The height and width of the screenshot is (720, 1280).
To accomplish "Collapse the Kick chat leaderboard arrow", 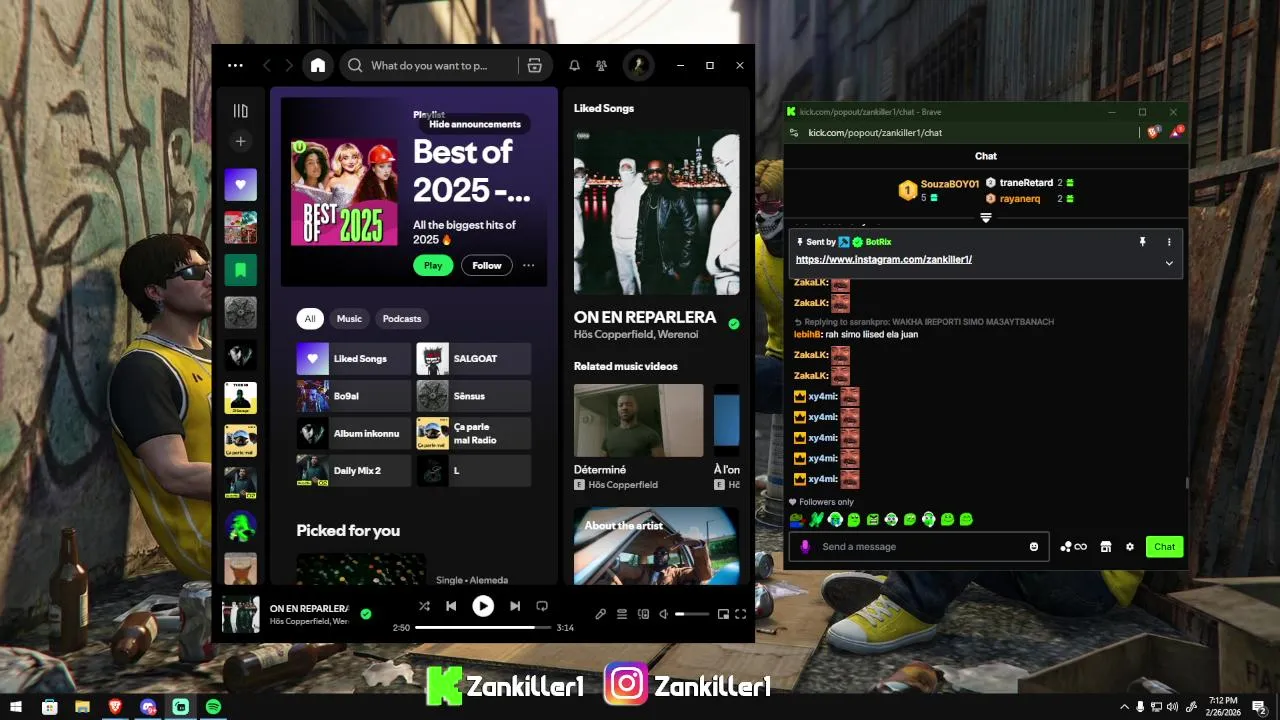I will click(986, 217).
